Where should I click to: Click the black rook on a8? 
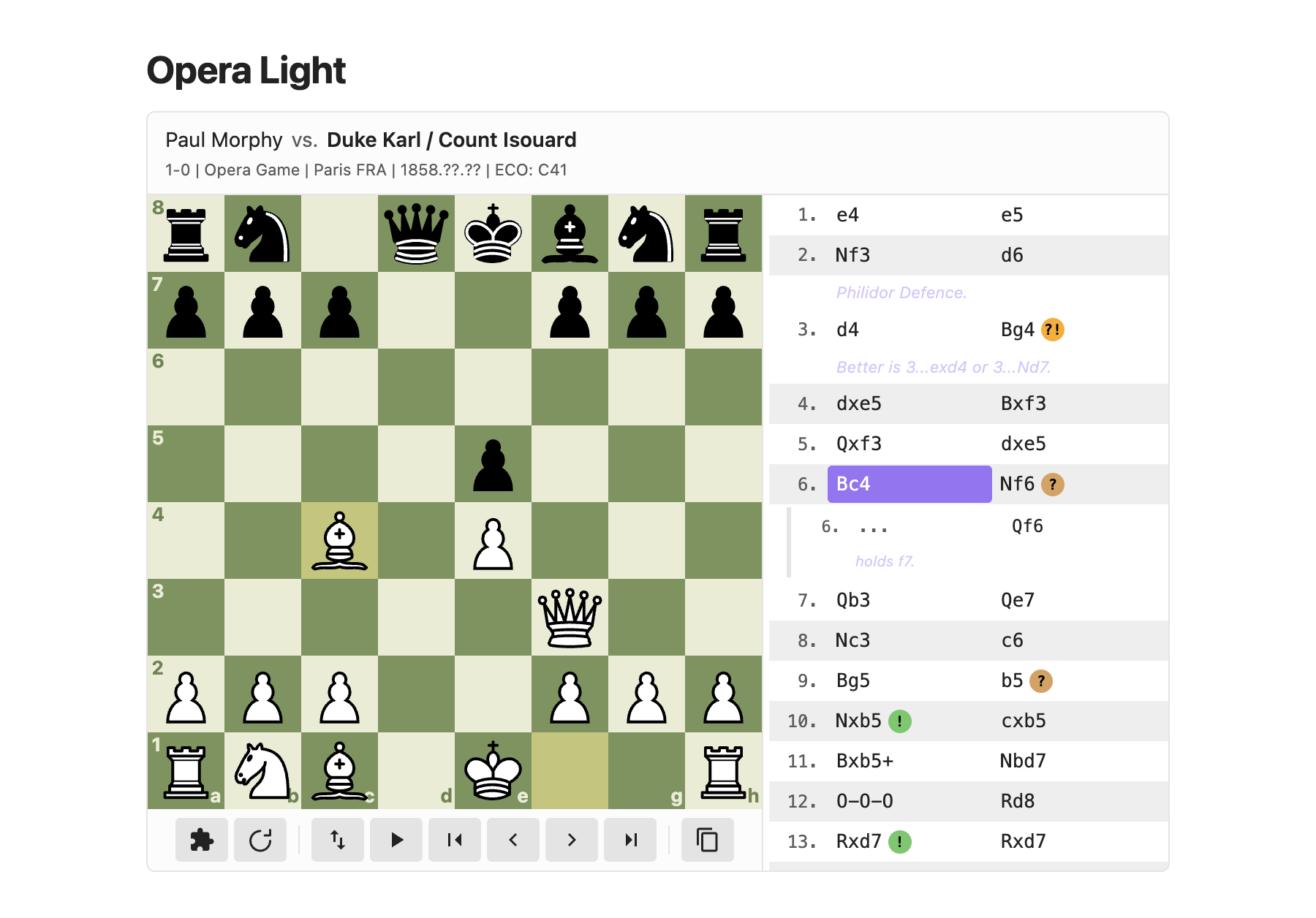pos(186,234)
